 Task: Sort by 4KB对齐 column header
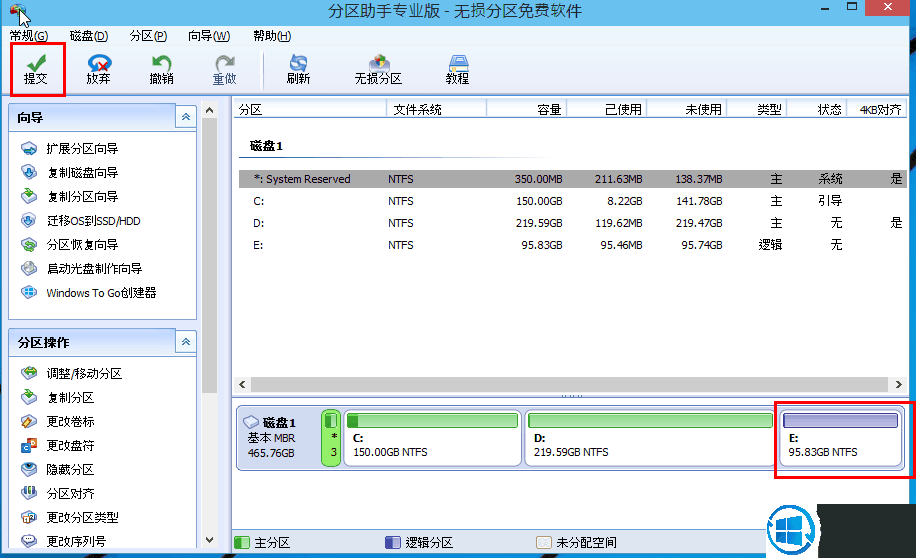877,109
